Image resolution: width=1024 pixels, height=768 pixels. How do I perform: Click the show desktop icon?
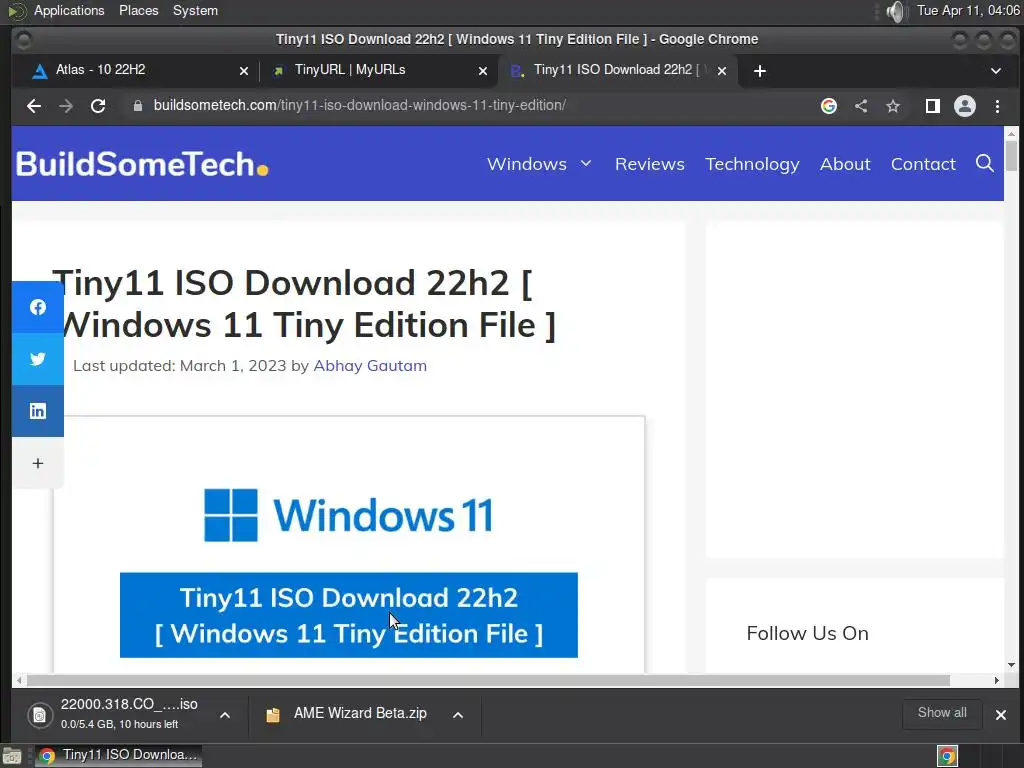coord(12,756)
